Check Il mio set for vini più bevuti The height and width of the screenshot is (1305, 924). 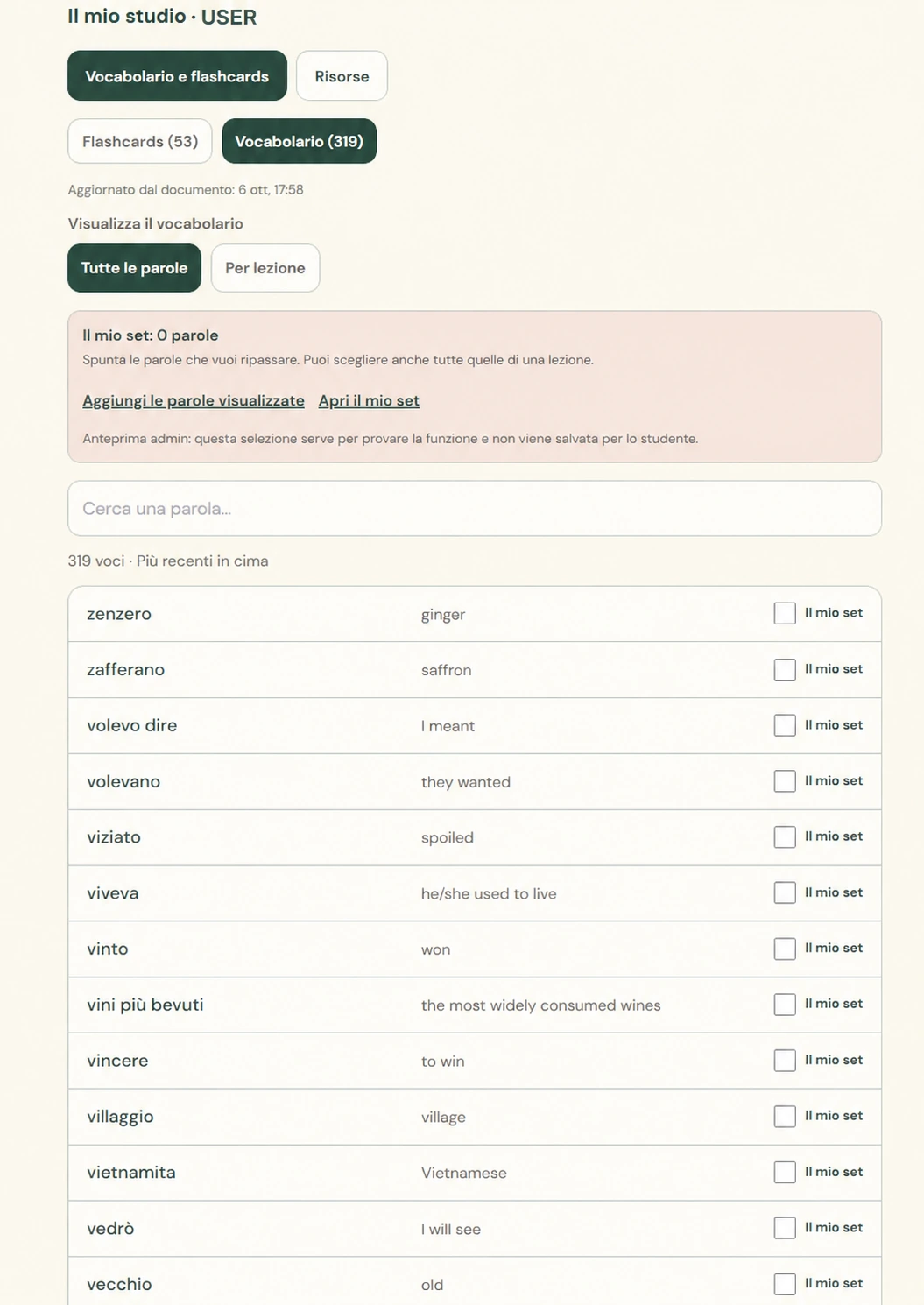[785, 1004]
